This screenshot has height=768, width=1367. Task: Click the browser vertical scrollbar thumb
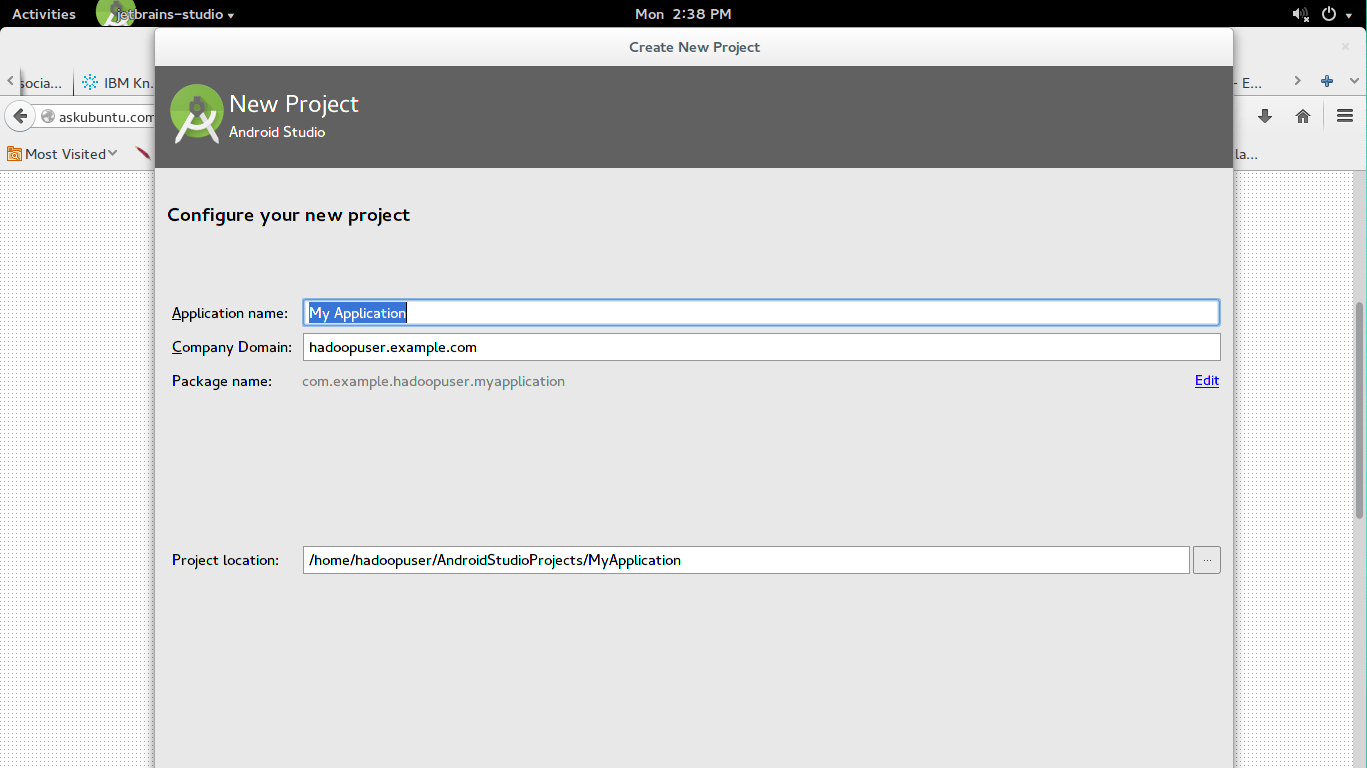1359,410
